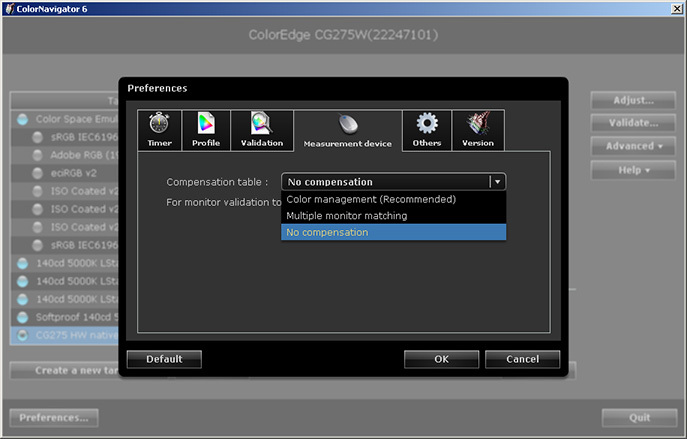Viewport: 687px width, 439px height.
Task: Select No compensation highlighted option
Action: click(393, 232)
